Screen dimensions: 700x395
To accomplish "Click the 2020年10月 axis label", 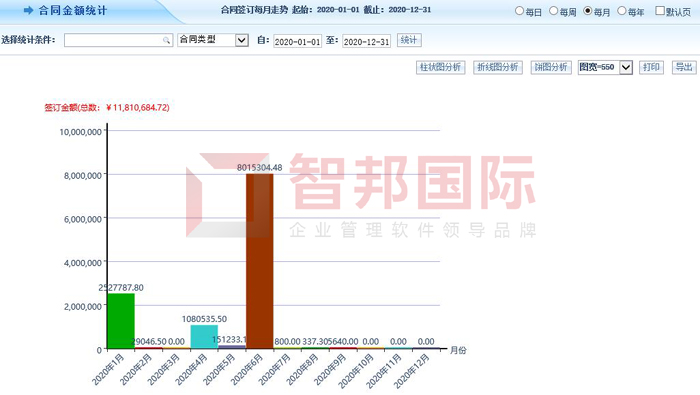I will click(357, 370).
